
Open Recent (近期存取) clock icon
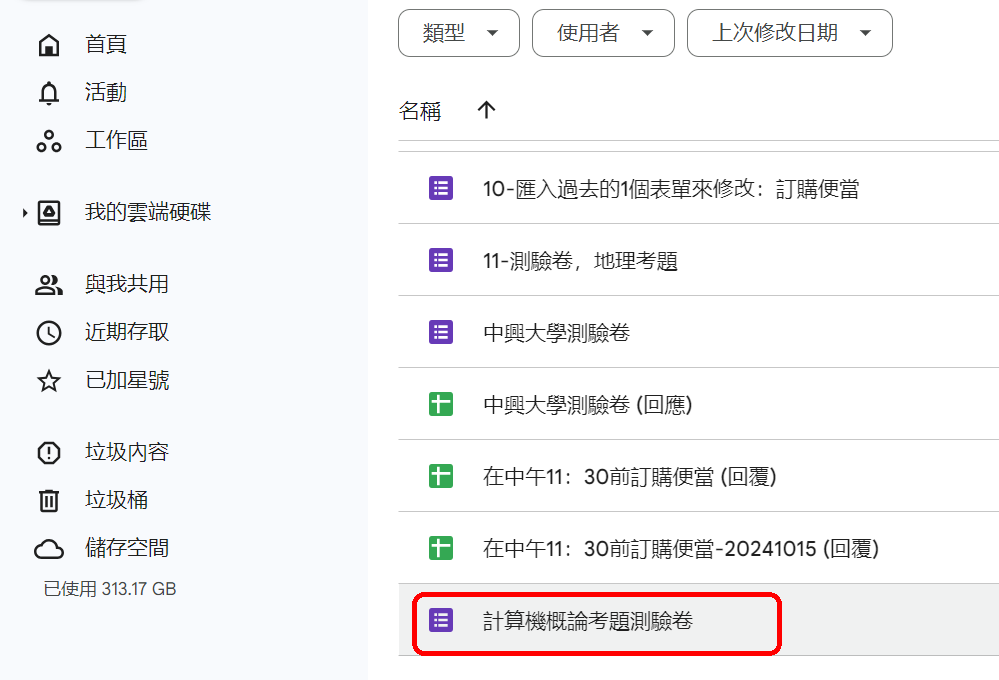point(48,333)
